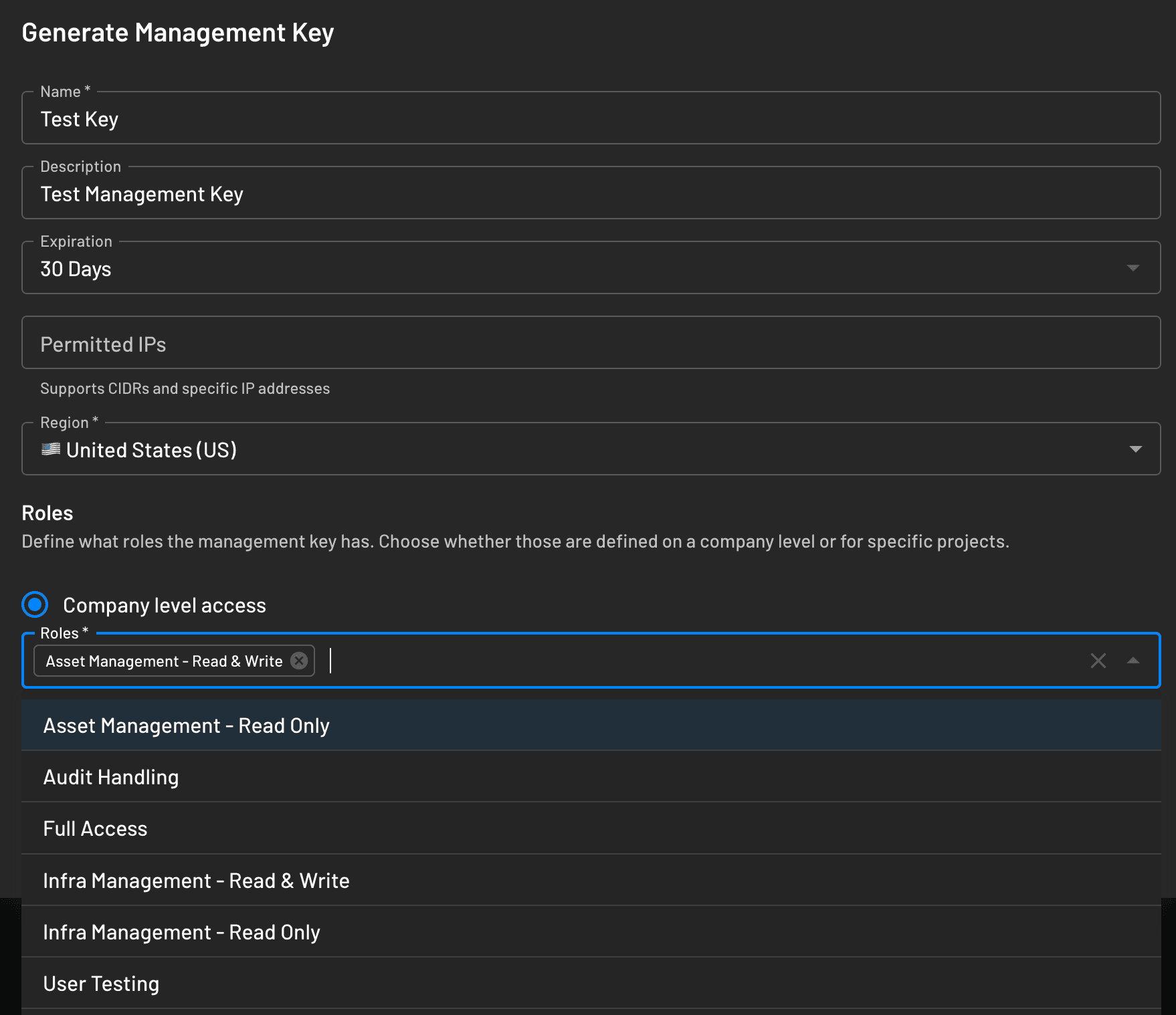This screenshot has width=1176, height=1015.
Task: Choose Infra Management - Read Only role
Action: (181, 931)
